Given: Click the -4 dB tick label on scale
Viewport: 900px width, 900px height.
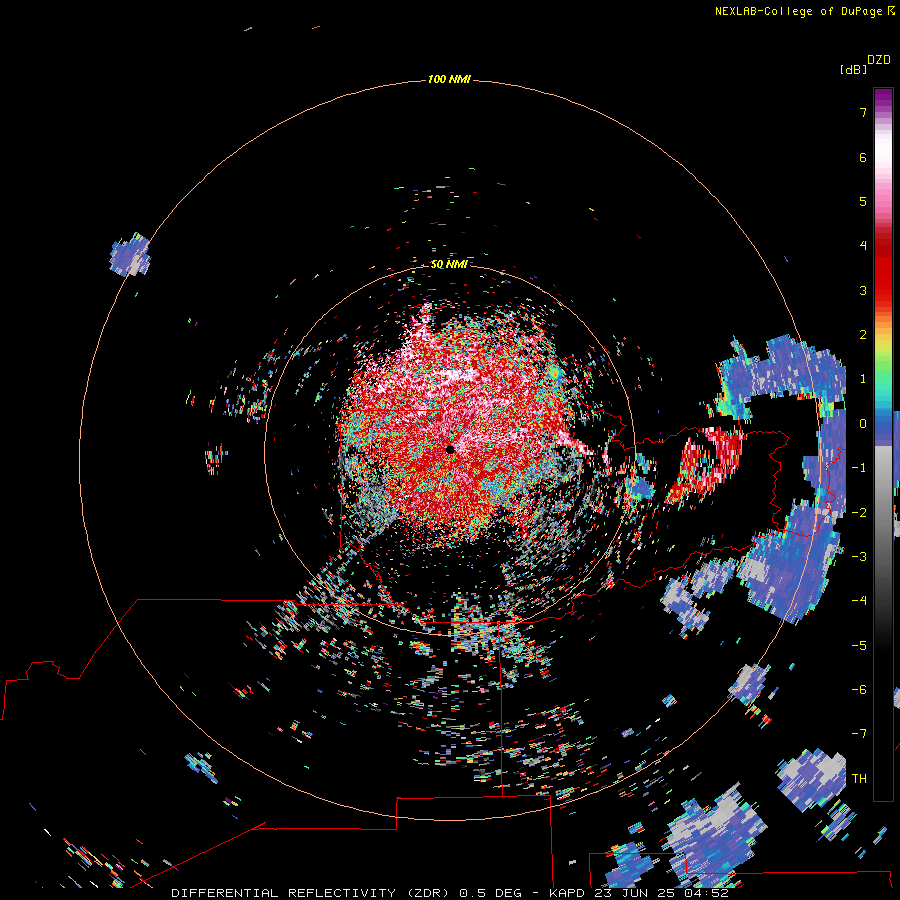Looking at the screenshot, I should [859, 600].
